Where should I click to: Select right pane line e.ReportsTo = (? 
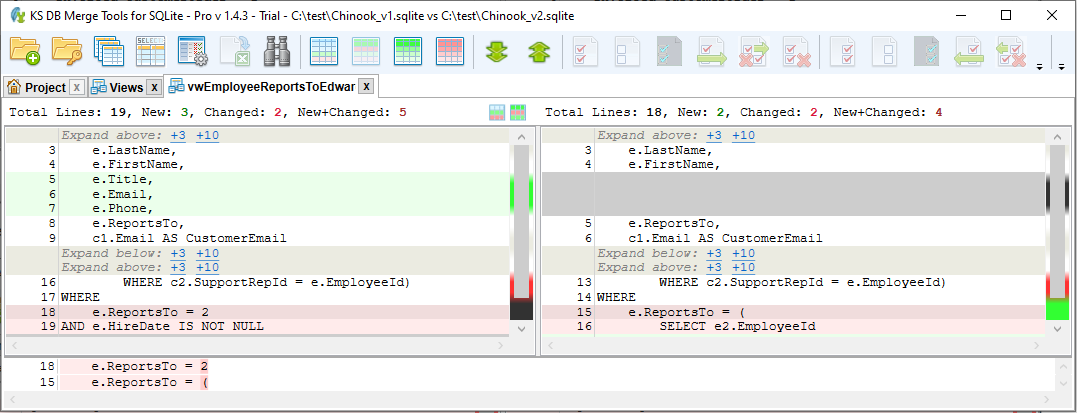(x=793, y=312)
